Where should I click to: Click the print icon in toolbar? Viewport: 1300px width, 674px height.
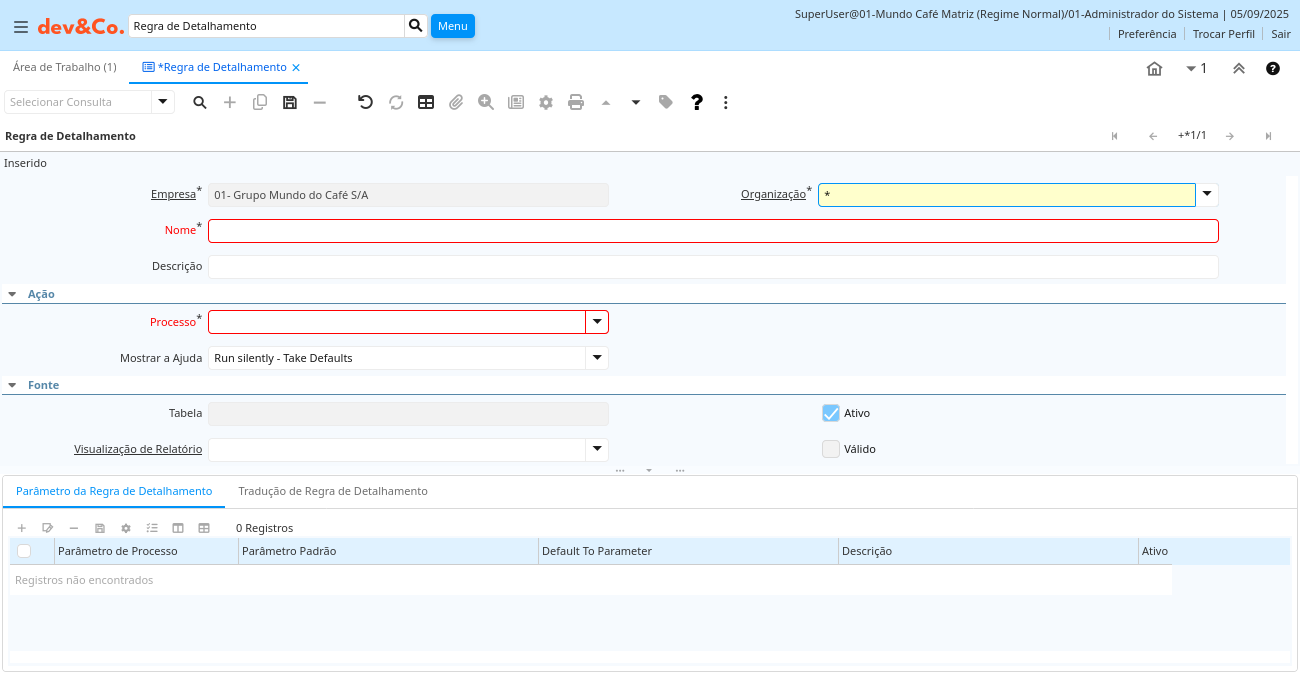pyautogui.click(x=576, y=102)
